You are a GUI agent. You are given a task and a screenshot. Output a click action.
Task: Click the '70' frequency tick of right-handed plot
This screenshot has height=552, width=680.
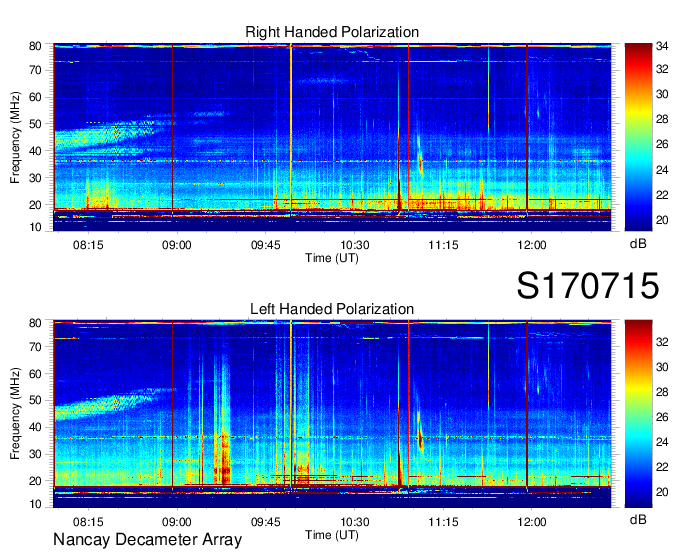pos(36,70)
